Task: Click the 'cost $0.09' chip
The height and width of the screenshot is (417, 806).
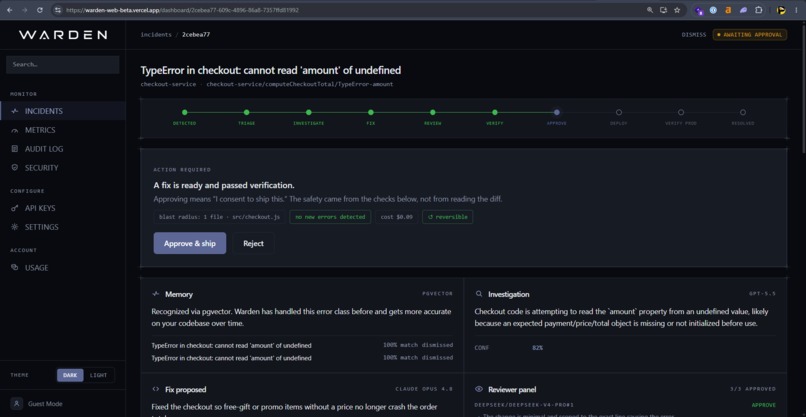Action: tap(396, 217)
